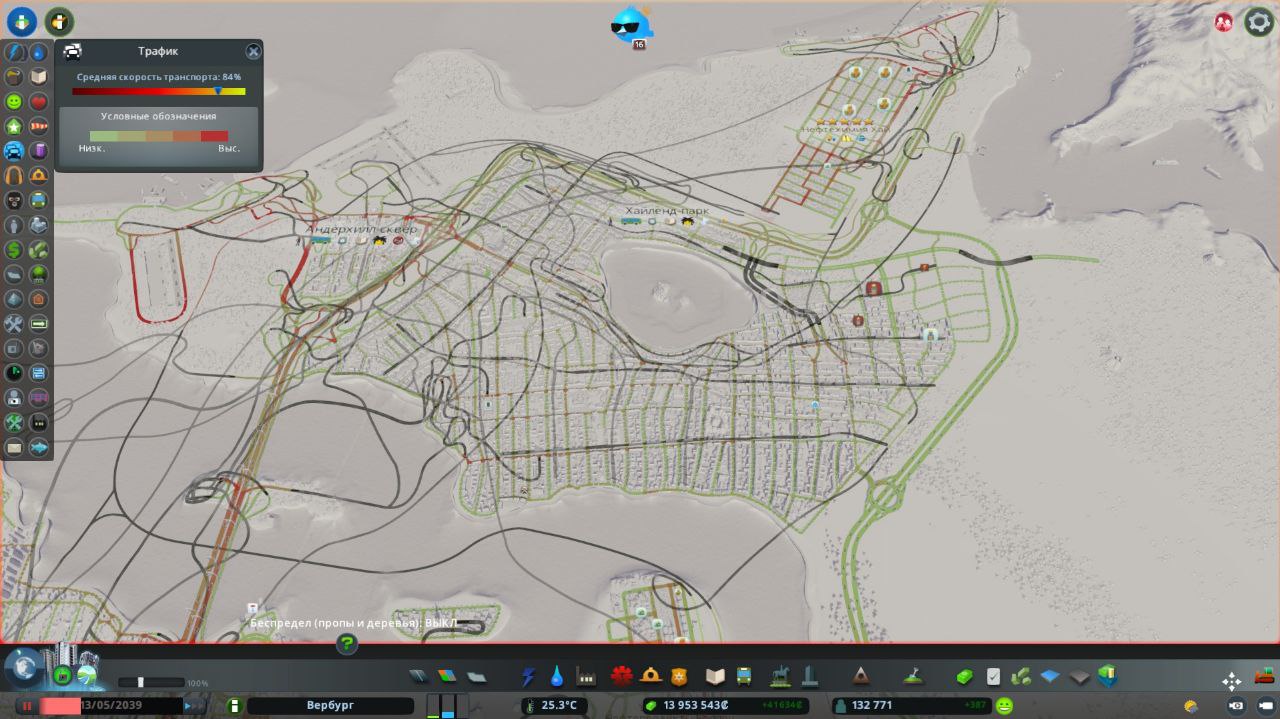This screenshot has height=719, width=1280.
Task: Toggle the active Traffic info view in the sidebar
Action: (x=14, y=151)
